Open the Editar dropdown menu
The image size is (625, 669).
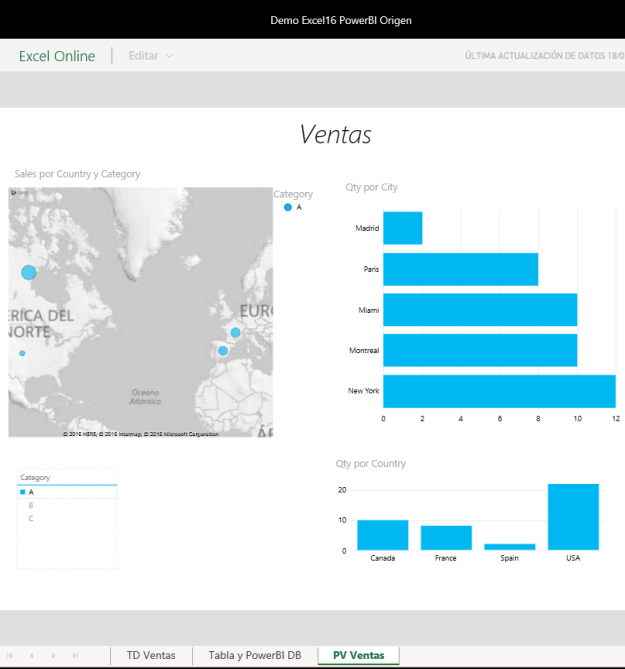pos(151,56)
